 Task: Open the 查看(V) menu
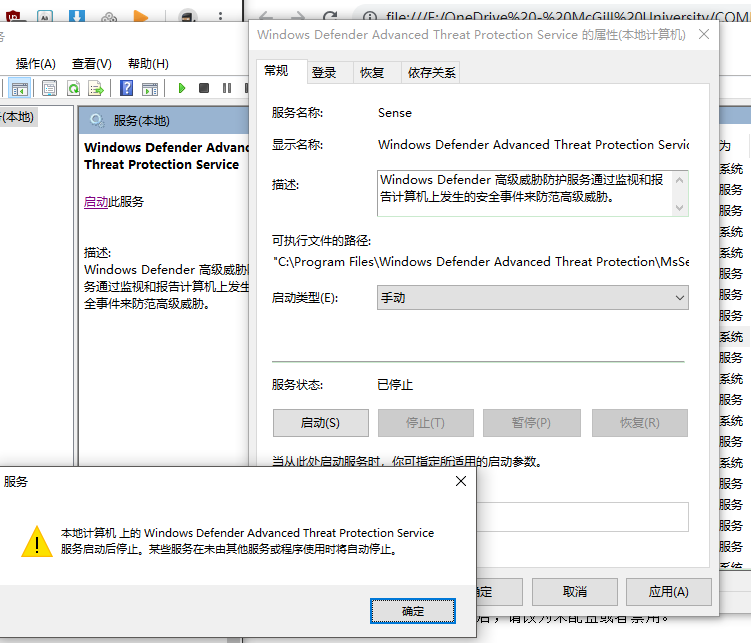pyautogui.click(x=91, y=64)
